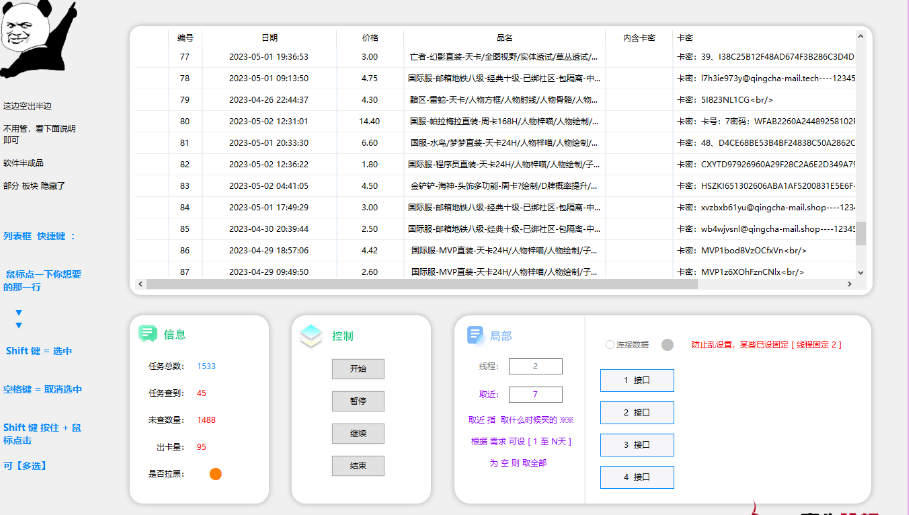Click the blue document icon beside 局部

coord(476,335)
